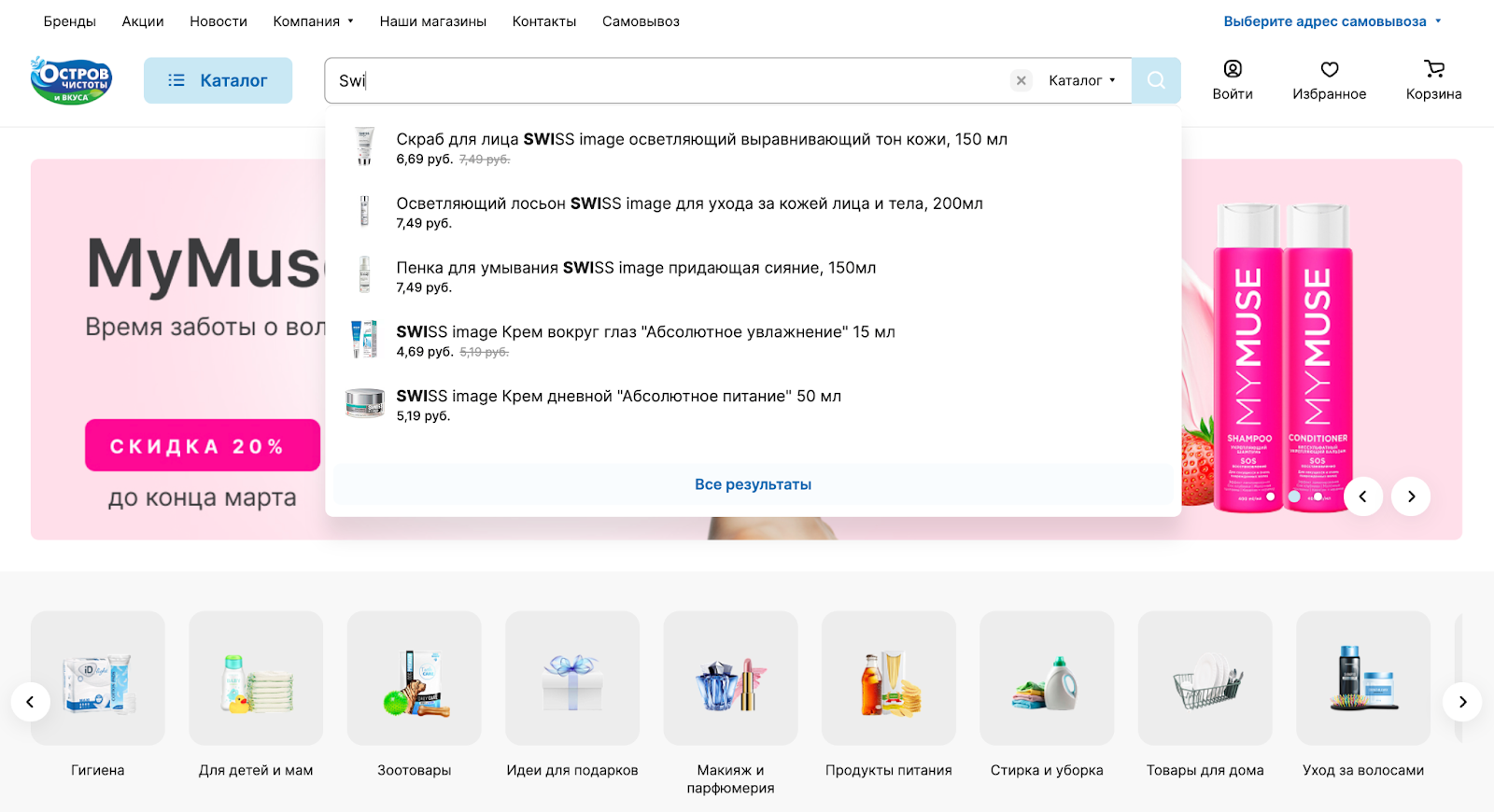Open the Зоотовары category icon

[415, 679]
